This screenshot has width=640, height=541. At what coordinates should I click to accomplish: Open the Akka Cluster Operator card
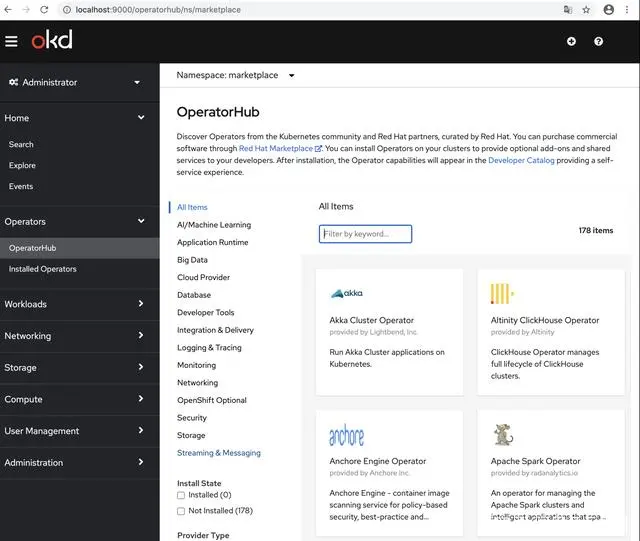click(x=389, y=332)
